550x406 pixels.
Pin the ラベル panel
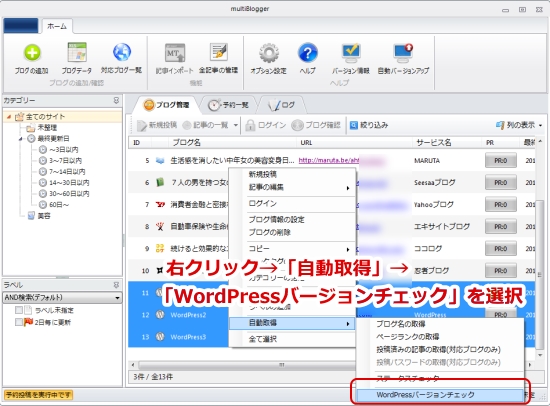(x=116, y=285)
